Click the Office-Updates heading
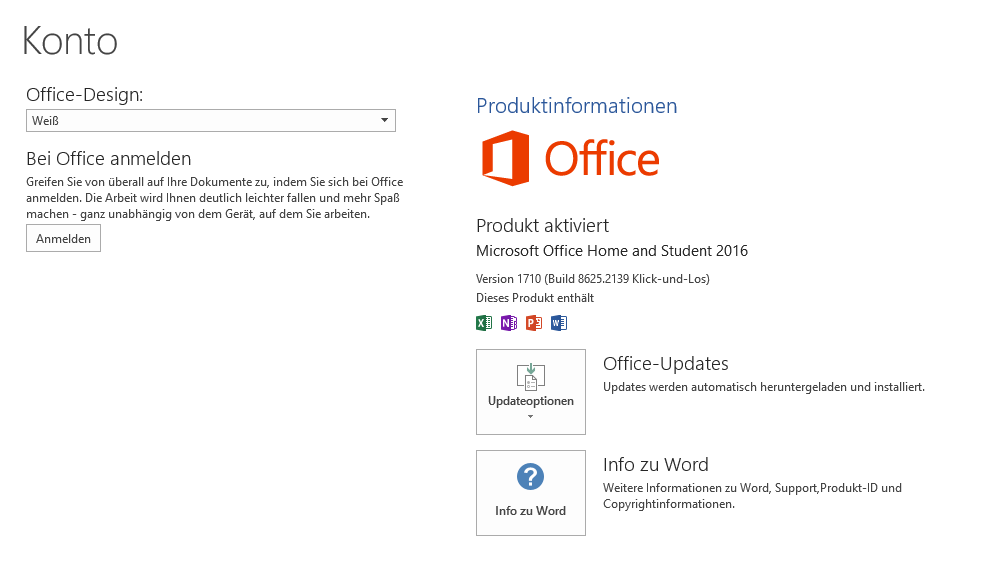This screenshot has width=989, height=563. pos(665,364)
